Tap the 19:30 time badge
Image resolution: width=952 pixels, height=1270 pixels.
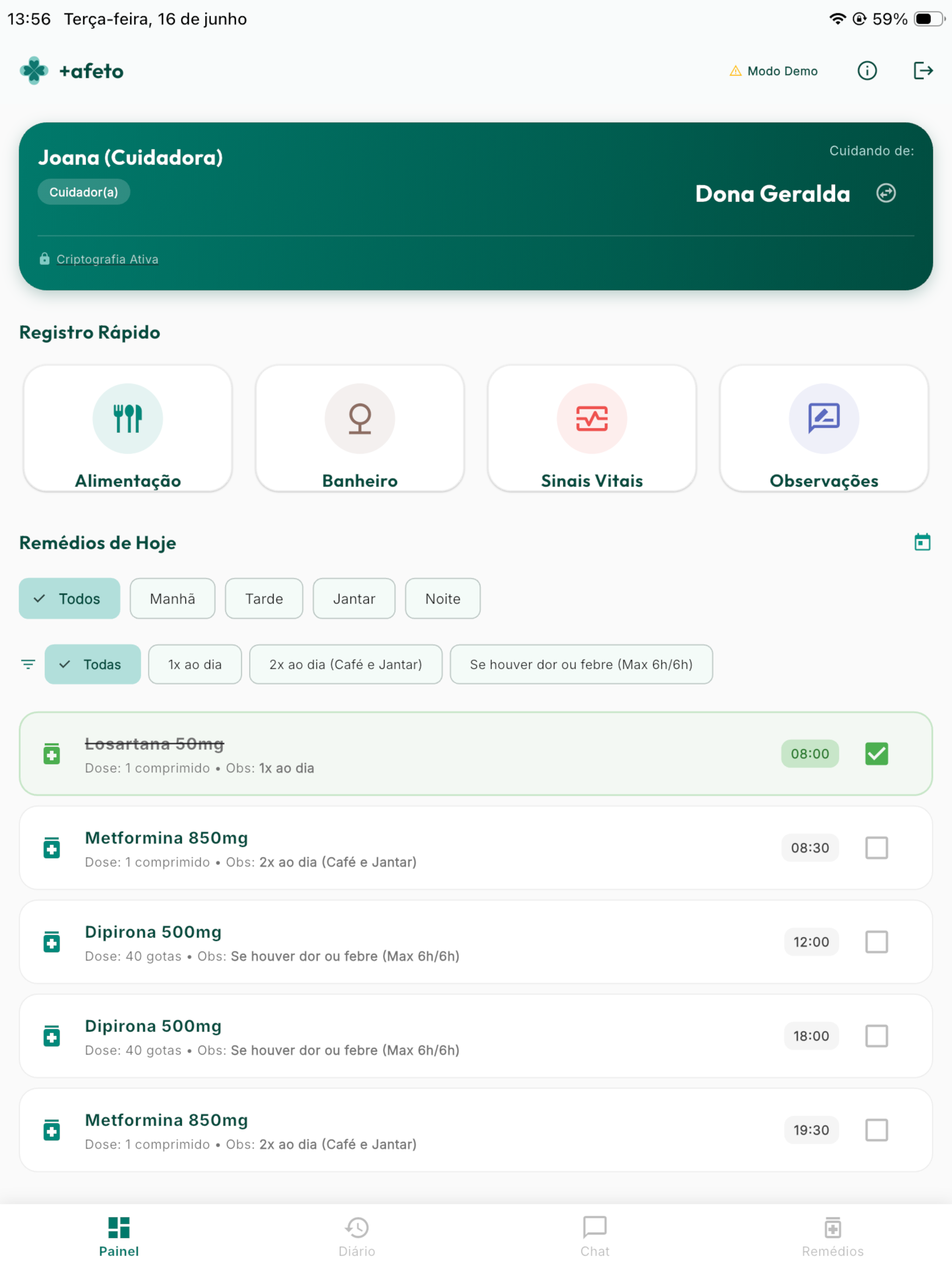coord(811,1131)
